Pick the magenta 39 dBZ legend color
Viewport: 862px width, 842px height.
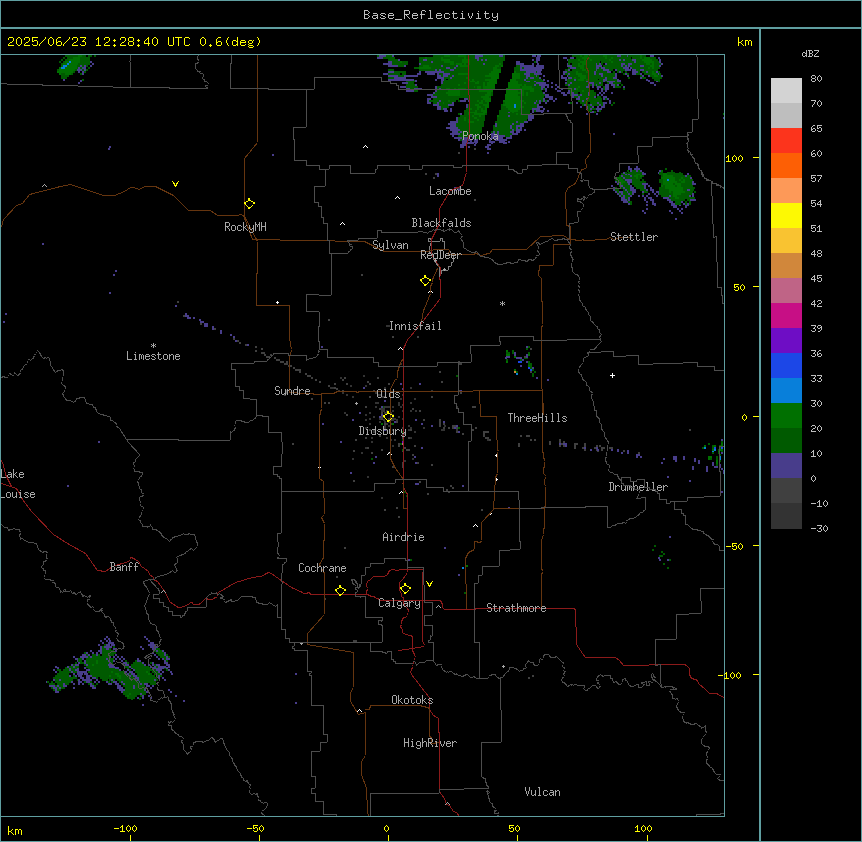[x=786, y=315]
